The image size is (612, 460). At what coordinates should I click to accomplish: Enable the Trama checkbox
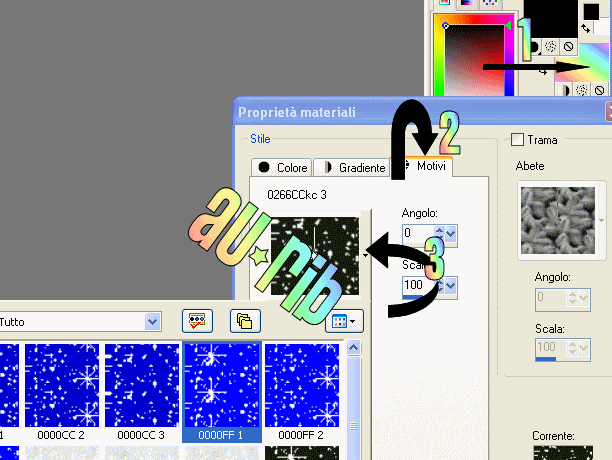click(518, 140)
